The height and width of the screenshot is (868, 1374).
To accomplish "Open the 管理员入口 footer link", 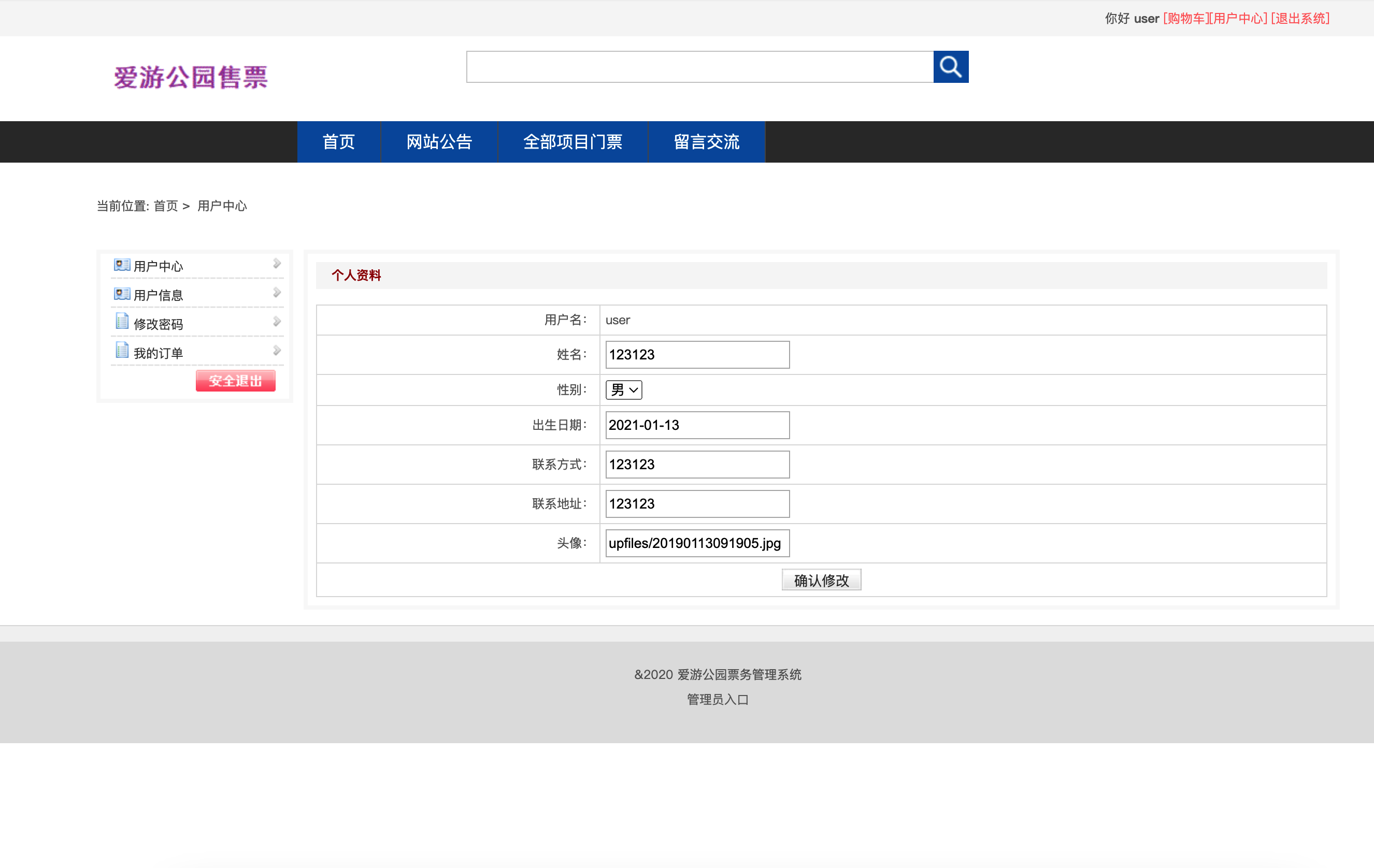I will click(717, 700).
